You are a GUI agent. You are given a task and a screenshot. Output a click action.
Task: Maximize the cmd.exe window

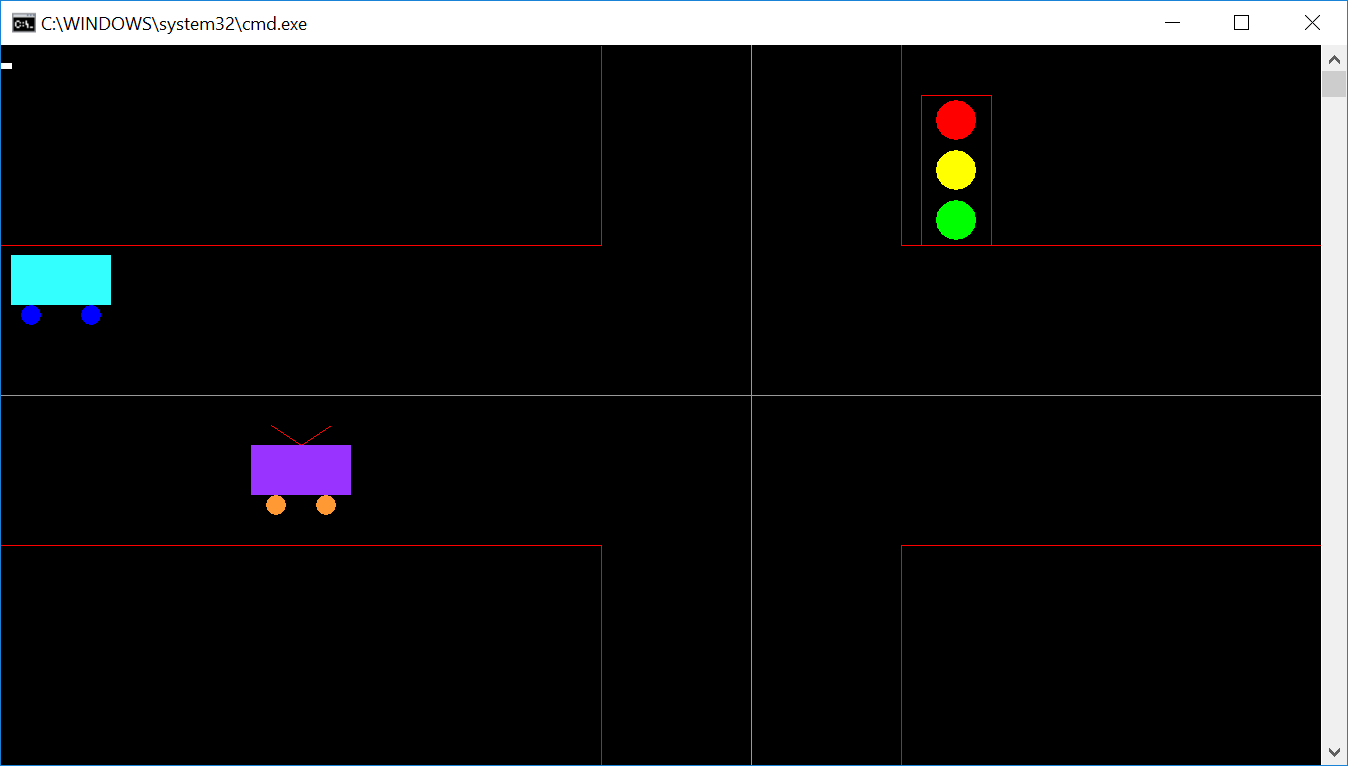point(1241,23)
